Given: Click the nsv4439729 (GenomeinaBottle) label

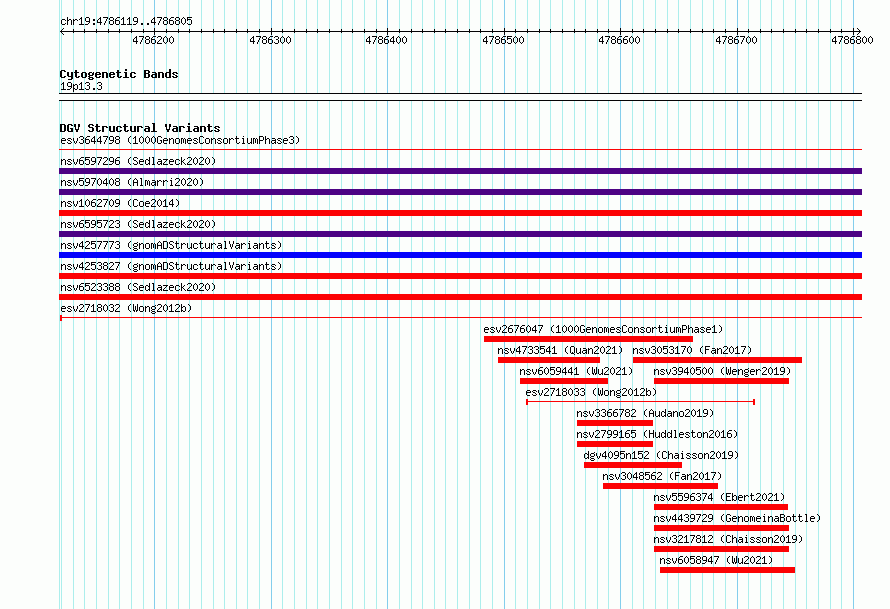Looking at the screenshot, I should point(737,518).
